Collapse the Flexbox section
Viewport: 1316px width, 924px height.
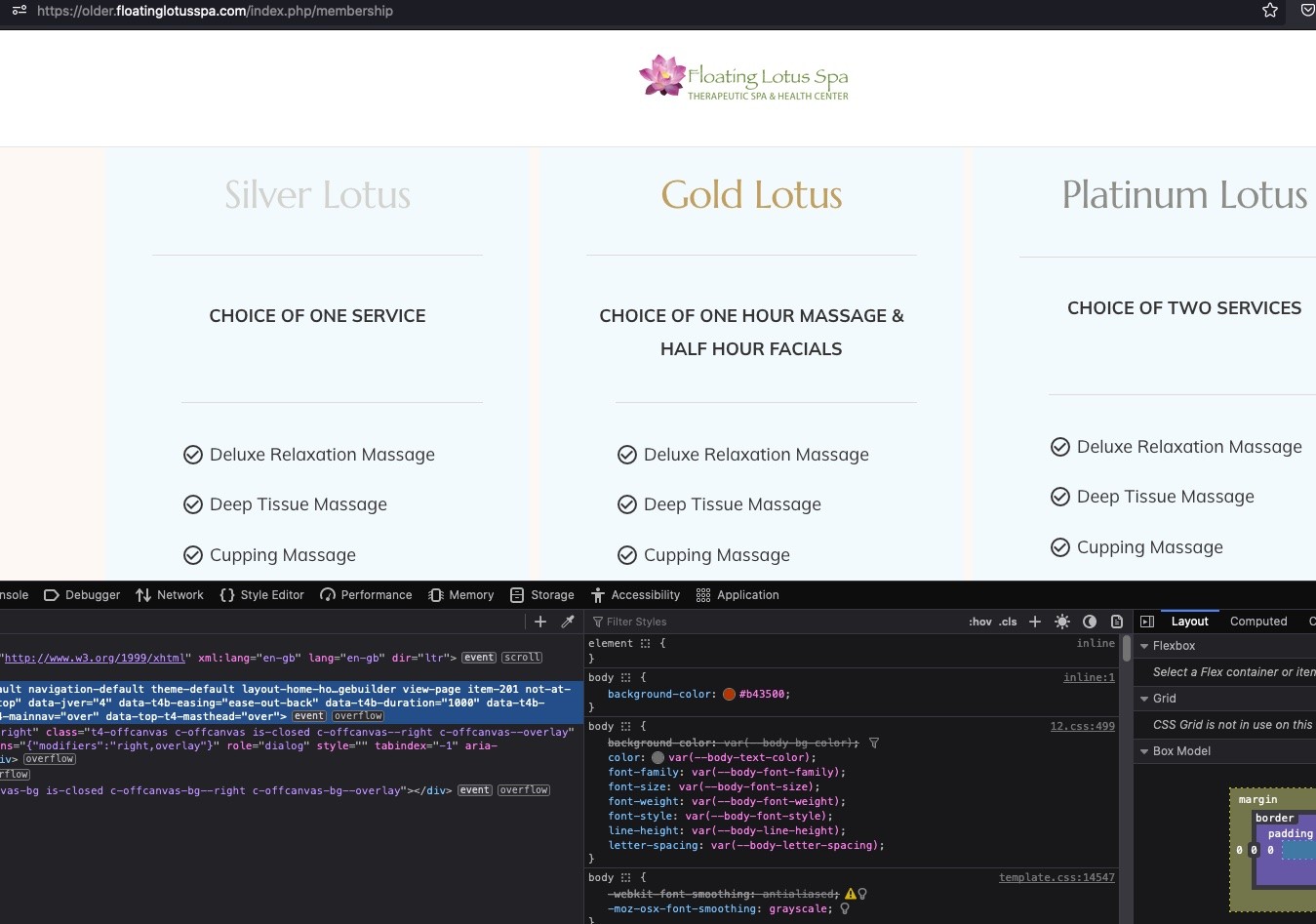coord(1144,646)
